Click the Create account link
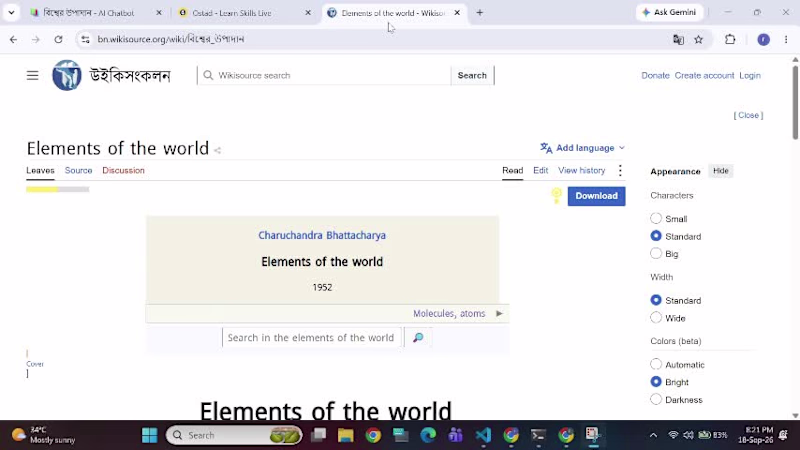800x450 pixels. coord(704,76)
